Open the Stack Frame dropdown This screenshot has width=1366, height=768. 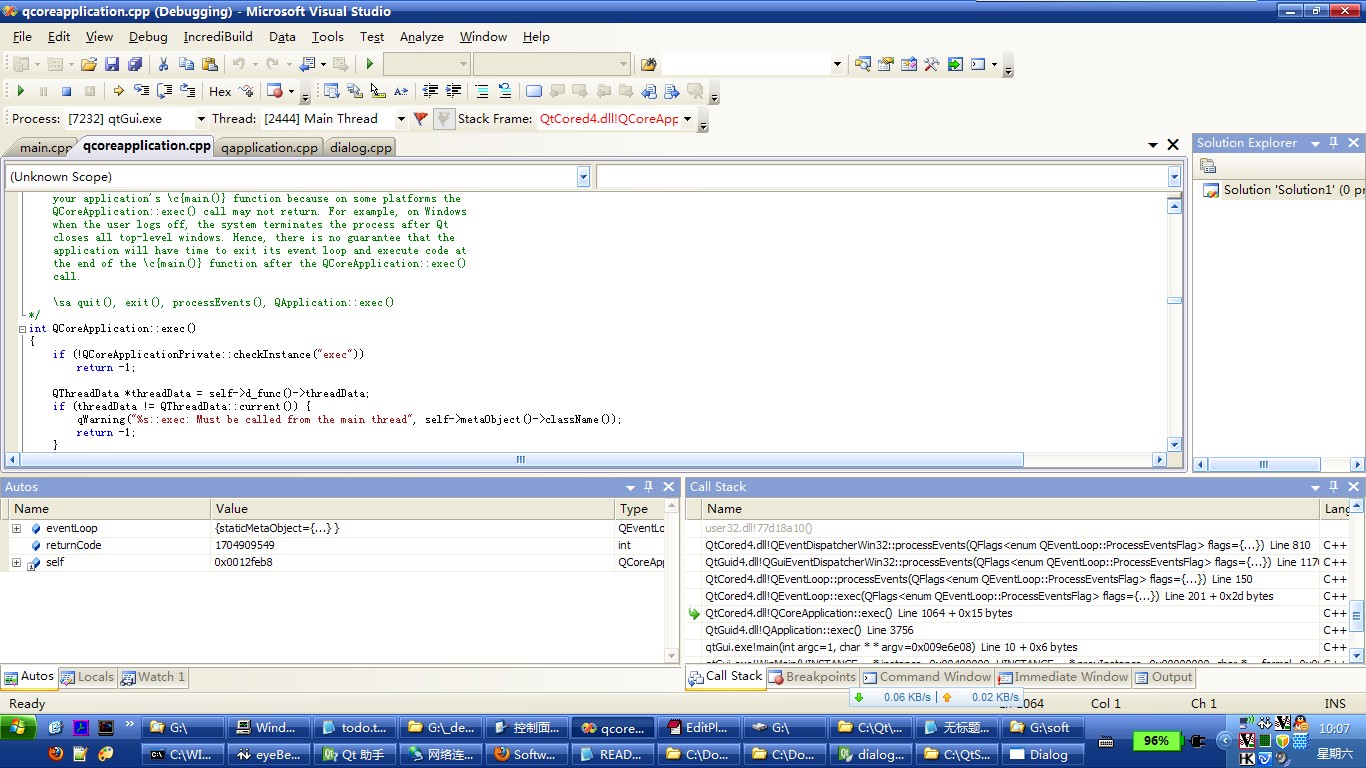click(688, 118)
